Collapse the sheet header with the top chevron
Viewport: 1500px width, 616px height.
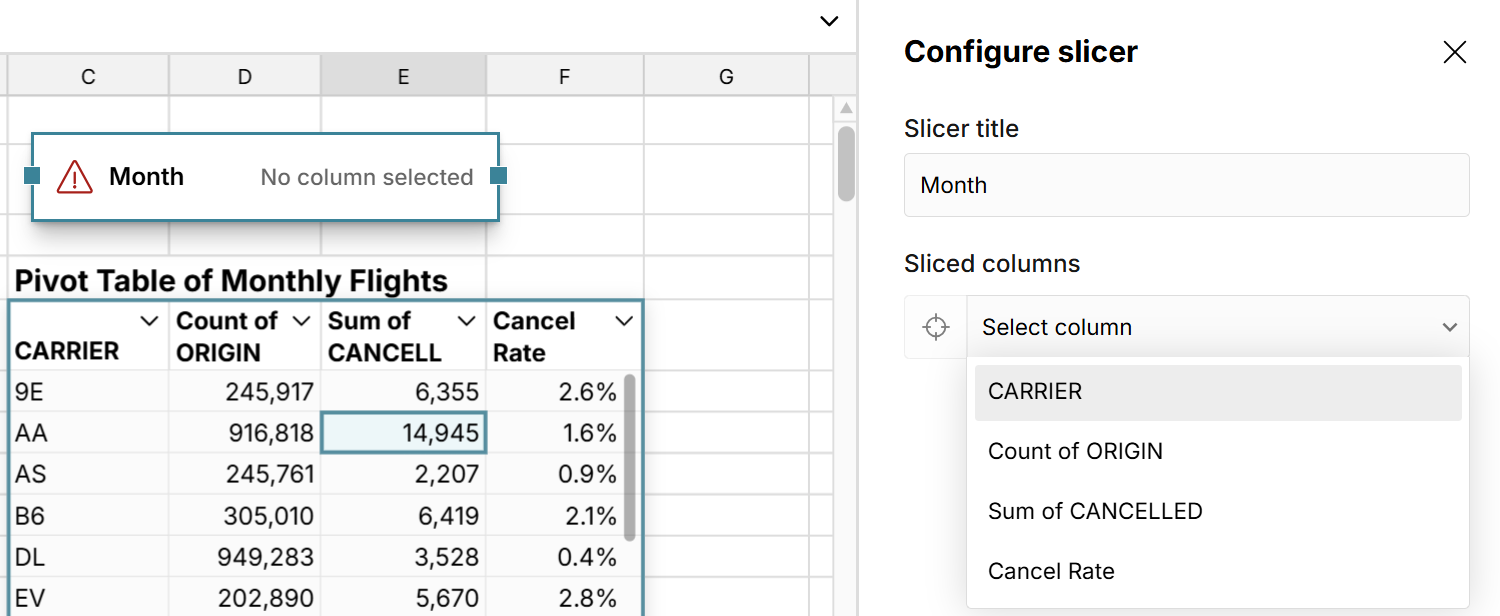(828, 20)
